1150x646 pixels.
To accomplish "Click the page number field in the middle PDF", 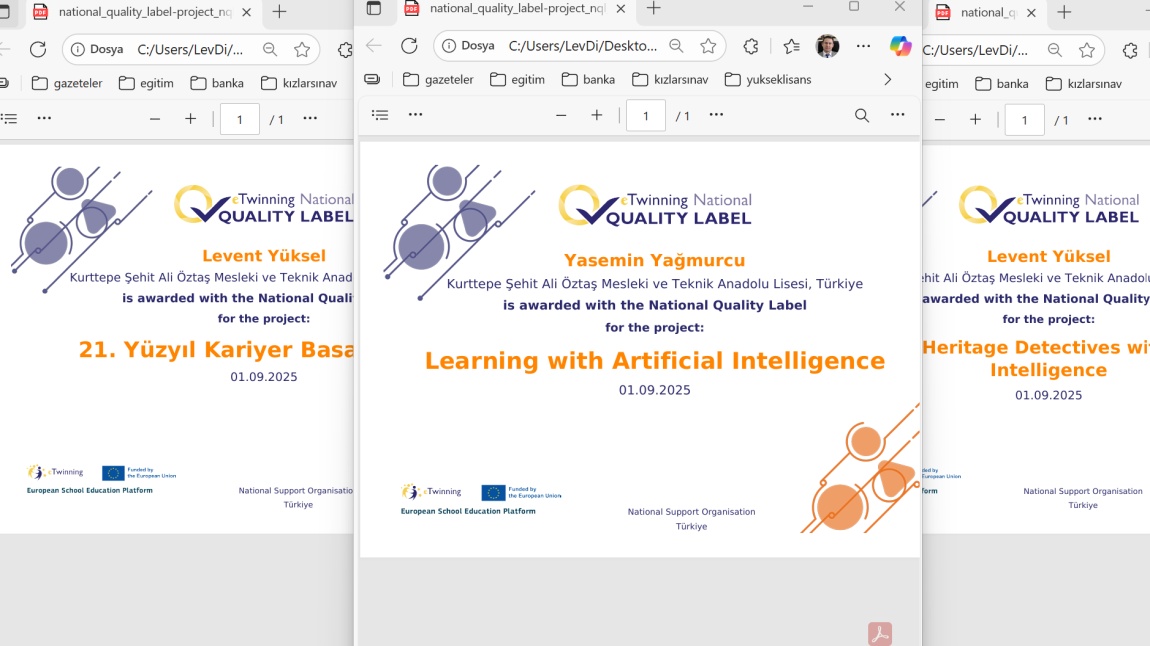I will click(x=646, y=115).
